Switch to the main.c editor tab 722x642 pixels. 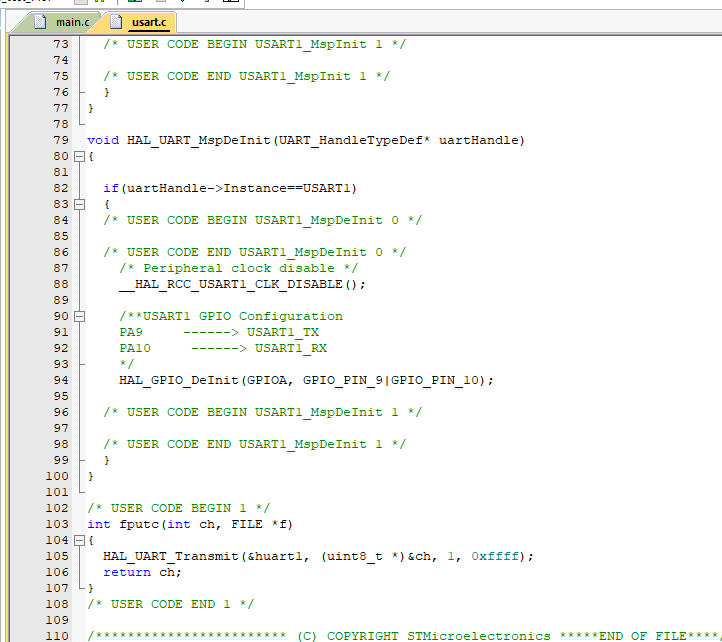point(62,22)
